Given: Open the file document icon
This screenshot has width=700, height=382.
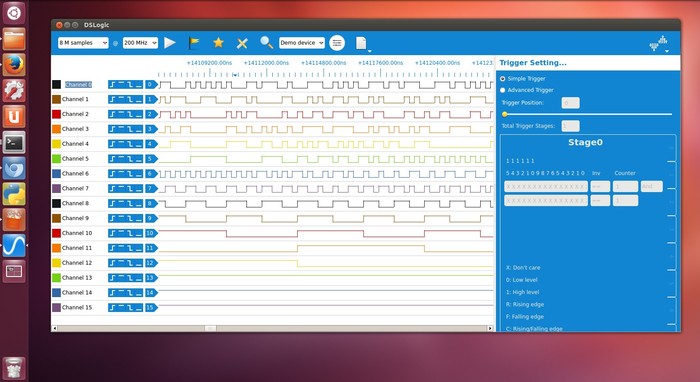Looking at the screenshot, I should click(x=361, y=43).
